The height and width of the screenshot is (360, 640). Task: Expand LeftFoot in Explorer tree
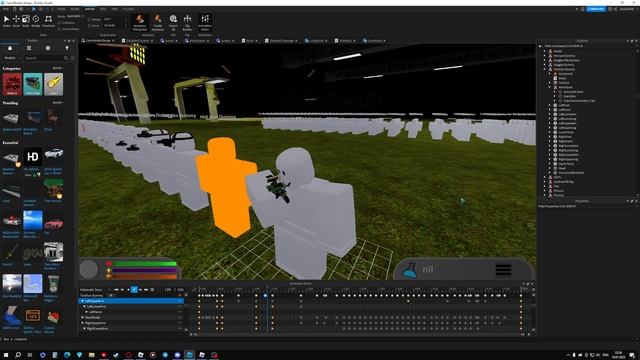click(x=549, y=105)
